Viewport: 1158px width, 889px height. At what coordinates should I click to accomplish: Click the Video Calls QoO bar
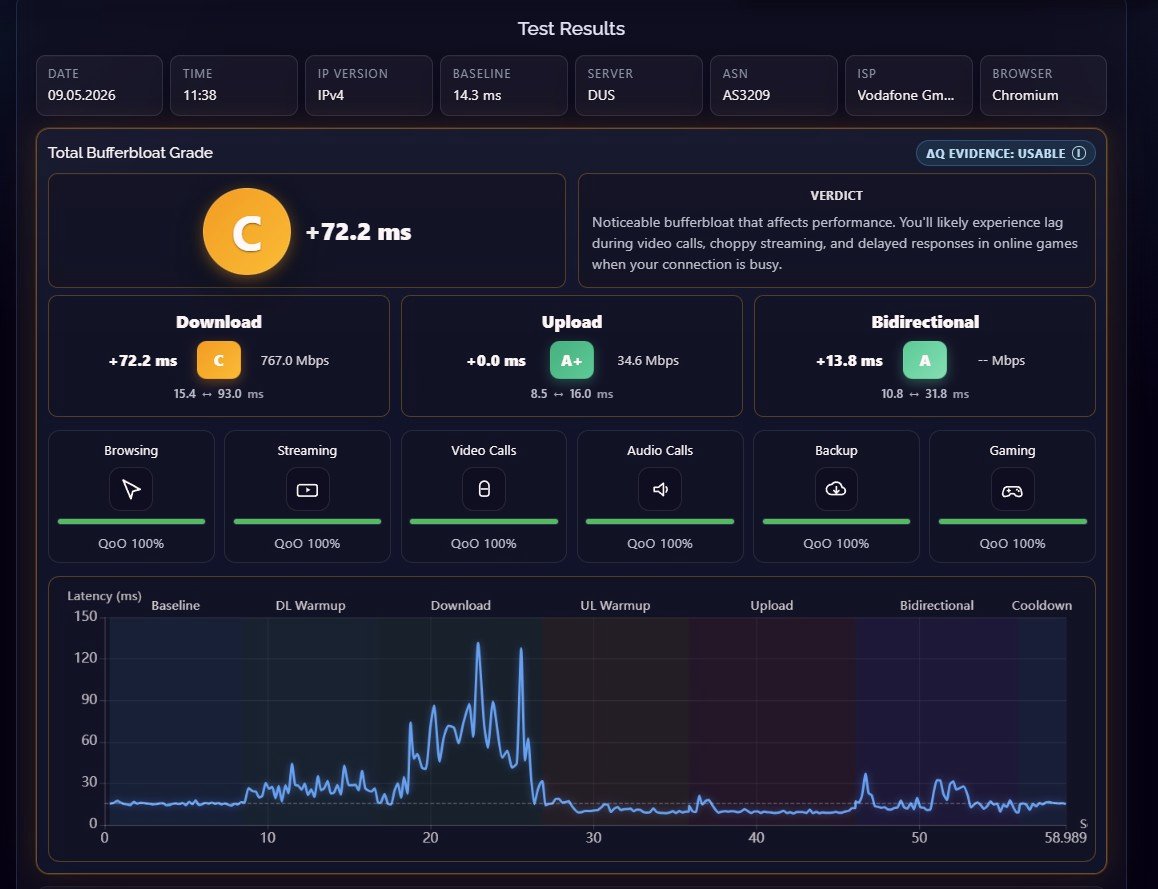(484, 521)
